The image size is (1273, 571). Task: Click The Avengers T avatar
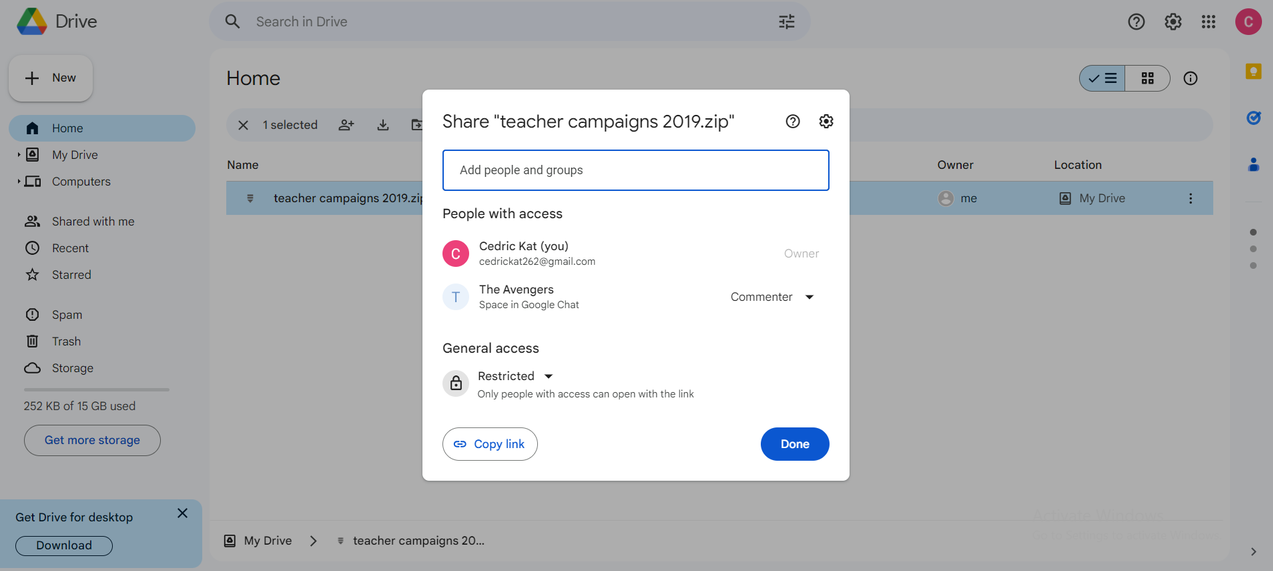coord(456,297)
